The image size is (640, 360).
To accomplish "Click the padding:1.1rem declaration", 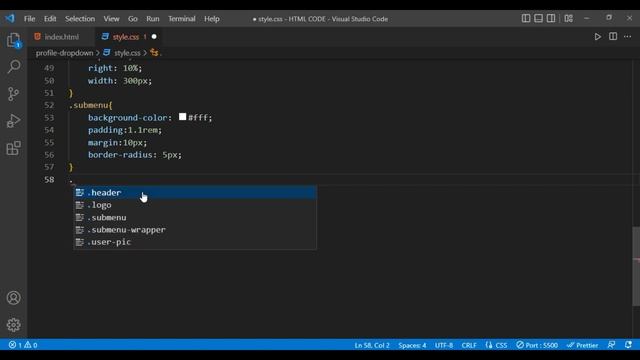I will pyautogui.click(x=125, y=130).
